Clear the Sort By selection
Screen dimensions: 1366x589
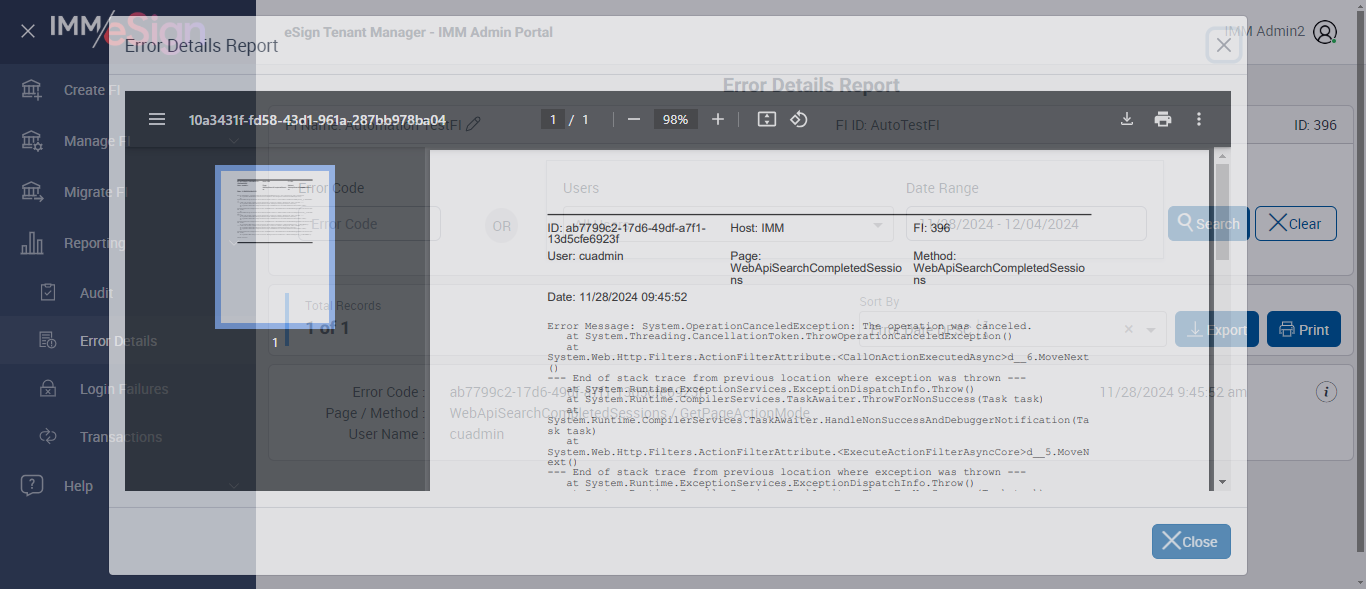[x=1128, y=330]
